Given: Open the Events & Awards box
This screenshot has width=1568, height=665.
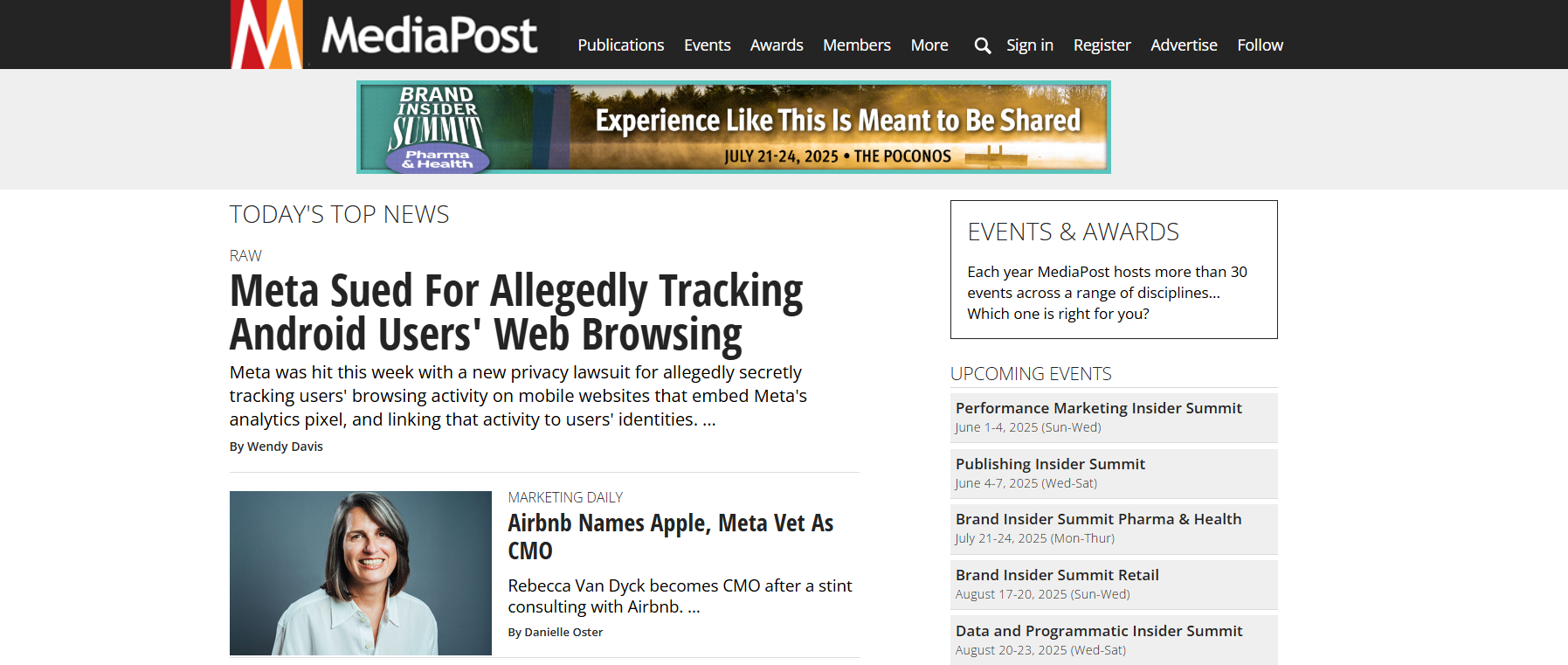Looking at the screenshot, I should point(1114,269).
